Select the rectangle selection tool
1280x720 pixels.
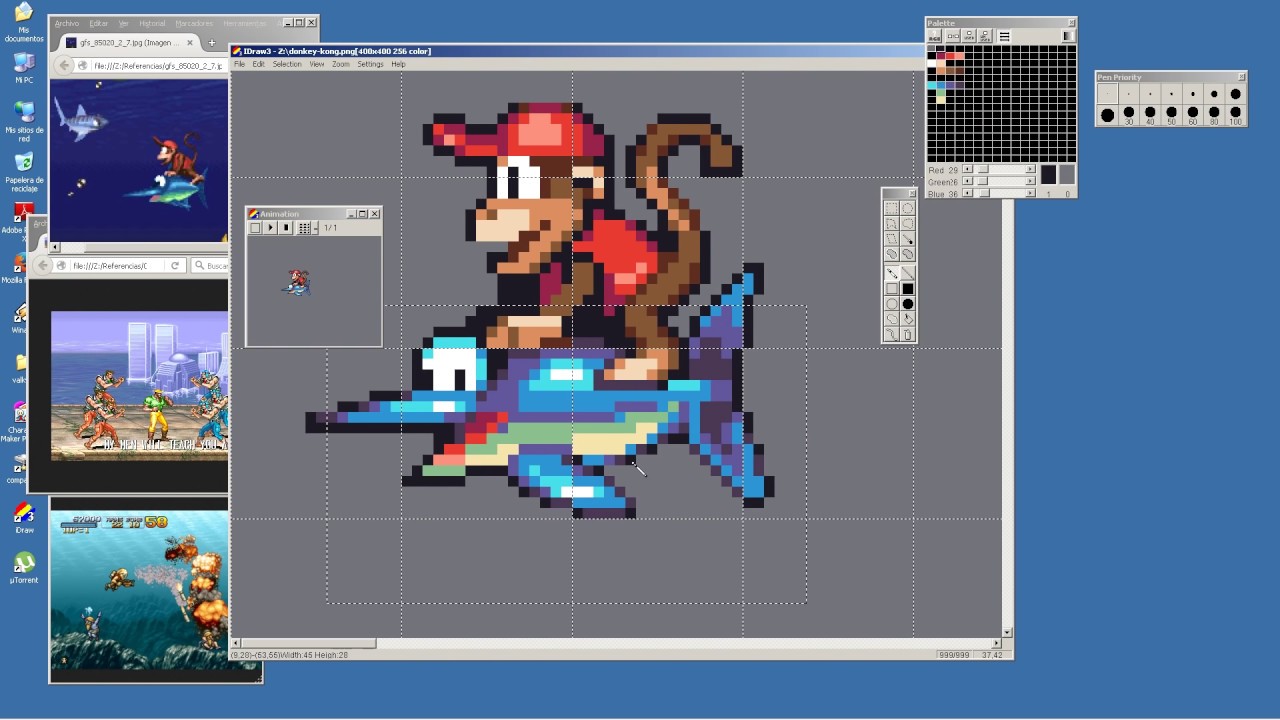892,208
